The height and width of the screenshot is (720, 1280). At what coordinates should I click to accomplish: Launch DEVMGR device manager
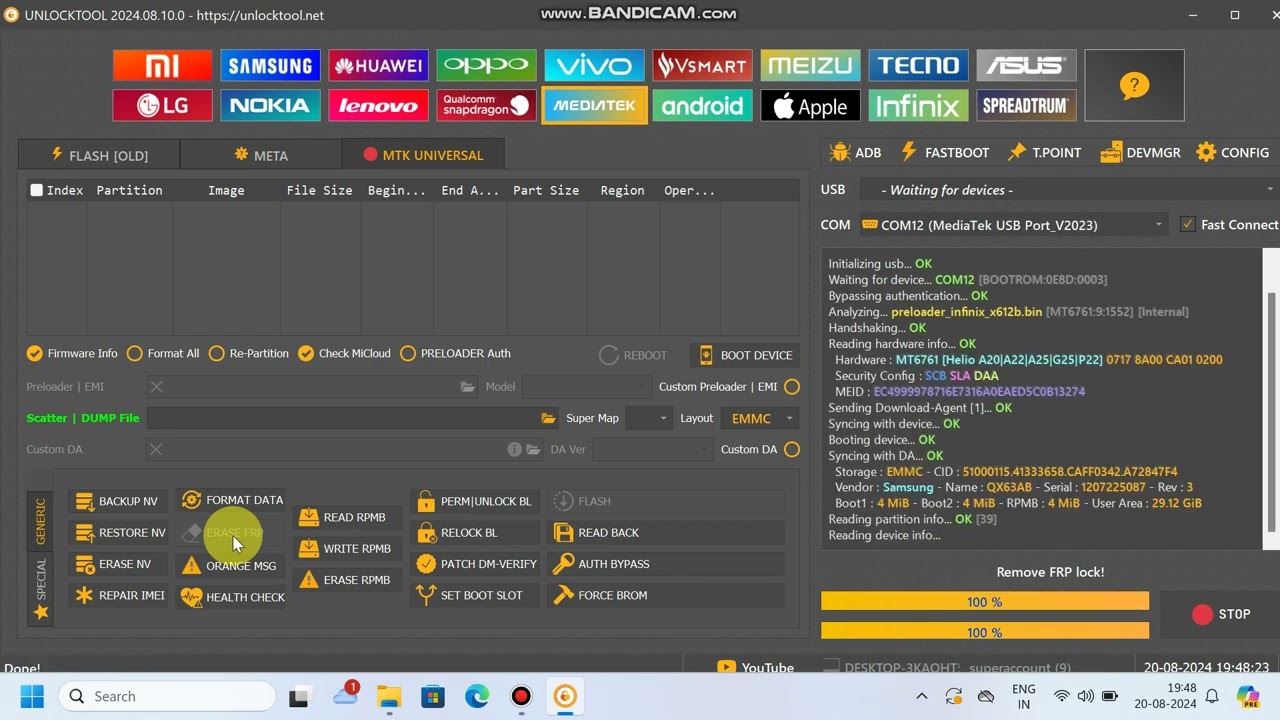click(1140, 152)
